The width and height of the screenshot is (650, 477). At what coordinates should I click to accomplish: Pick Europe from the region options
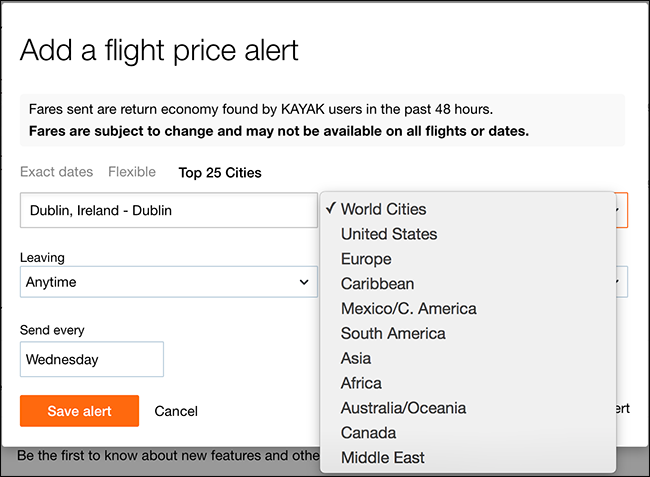(366, 259)
